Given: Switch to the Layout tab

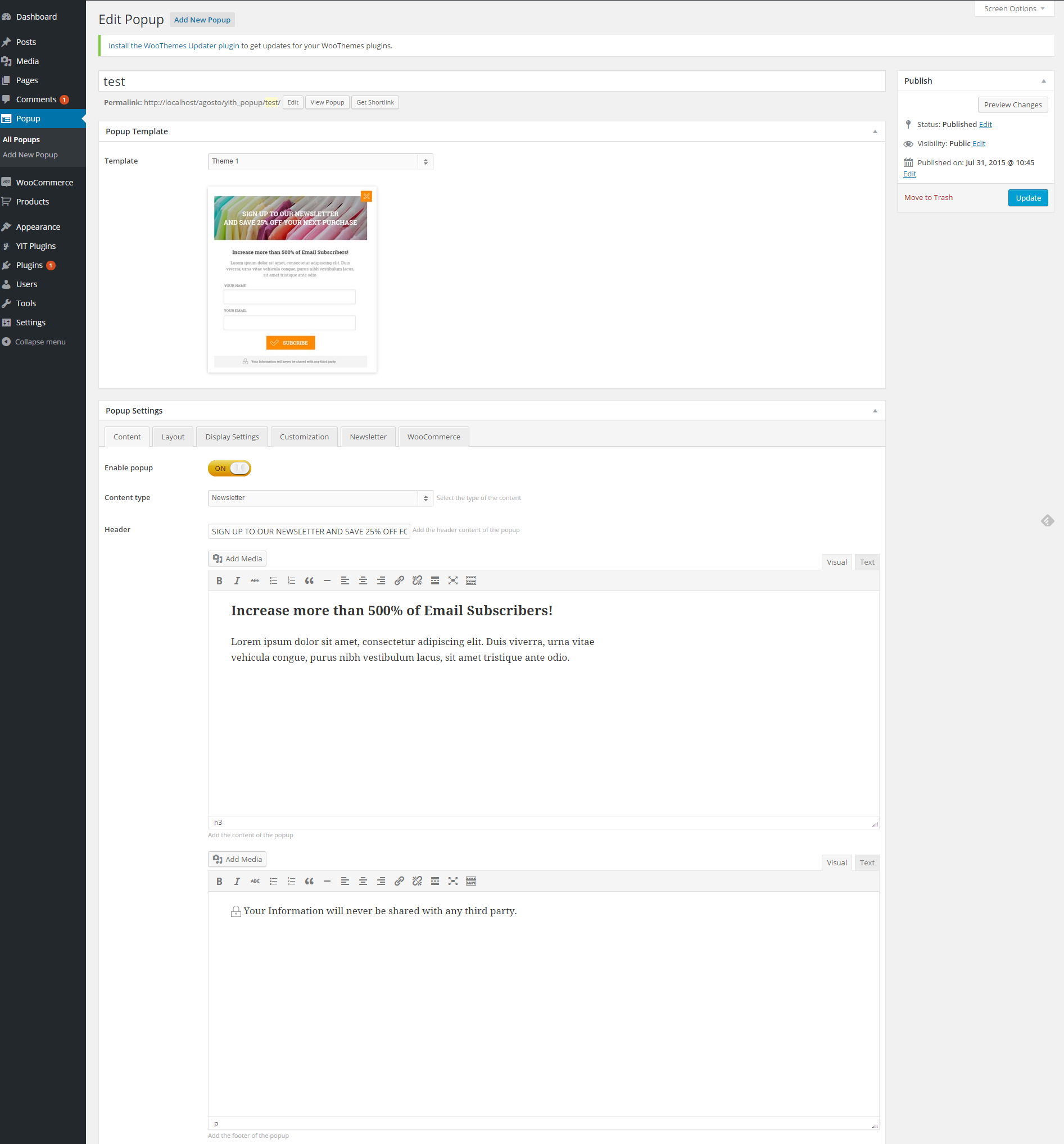Looking at the screenshot, I should [173, 437].
